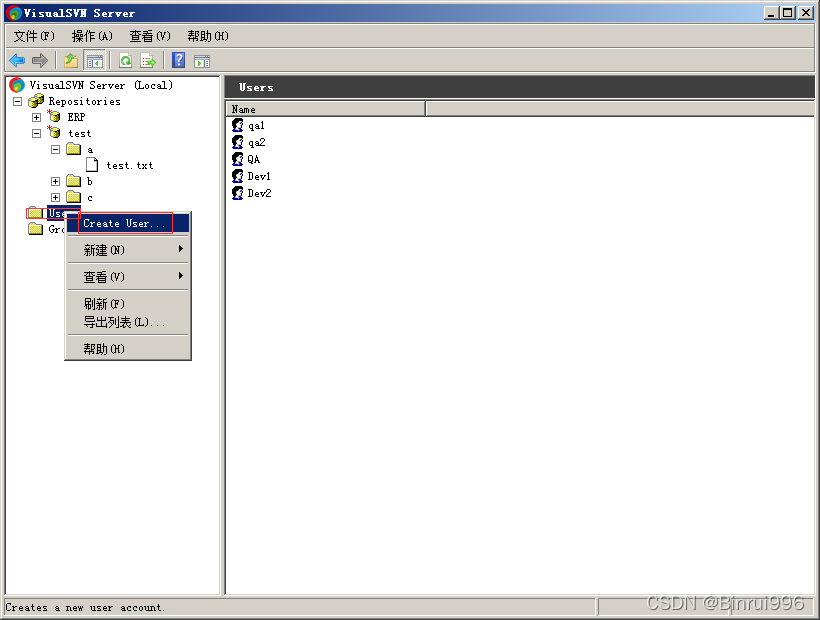820x620 pixels.
Task: Click the Forward arrow toolbar icon
Action: pyautogui.click(x=40, y=61)
